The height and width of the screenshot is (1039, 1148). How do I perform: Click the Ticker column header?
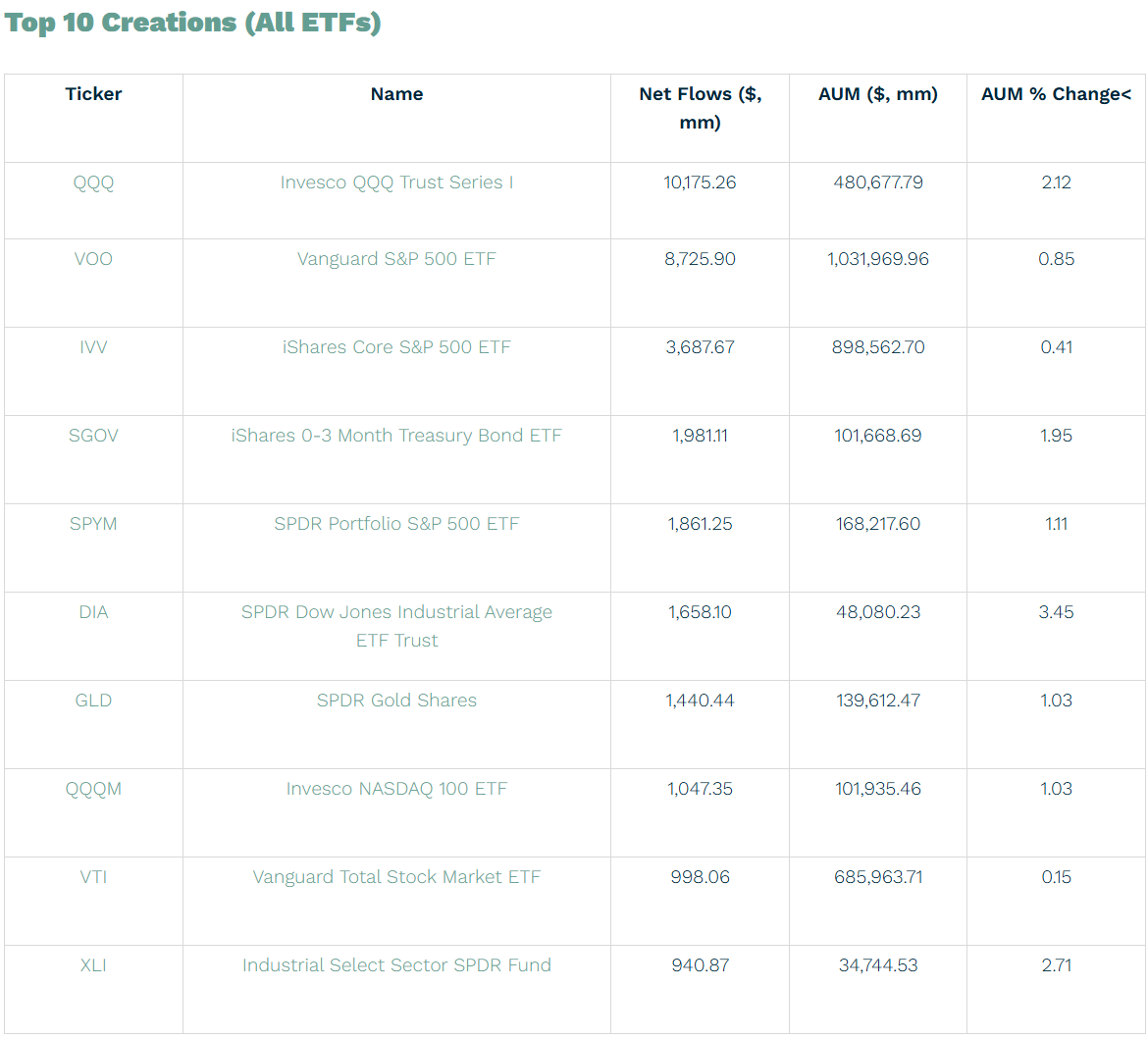click(x=93, y=94)
